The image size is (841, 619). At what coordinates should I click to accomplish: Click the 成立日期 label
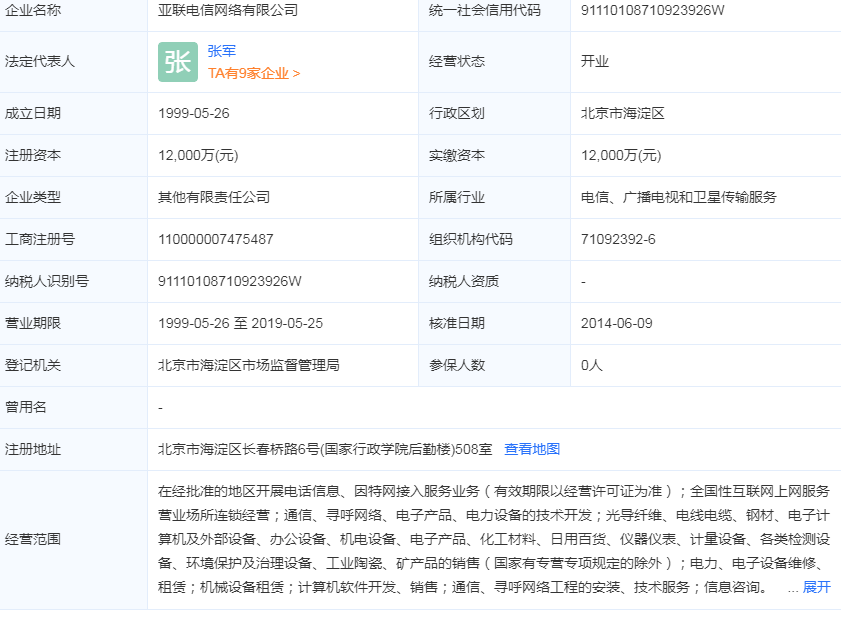point(33,113)
